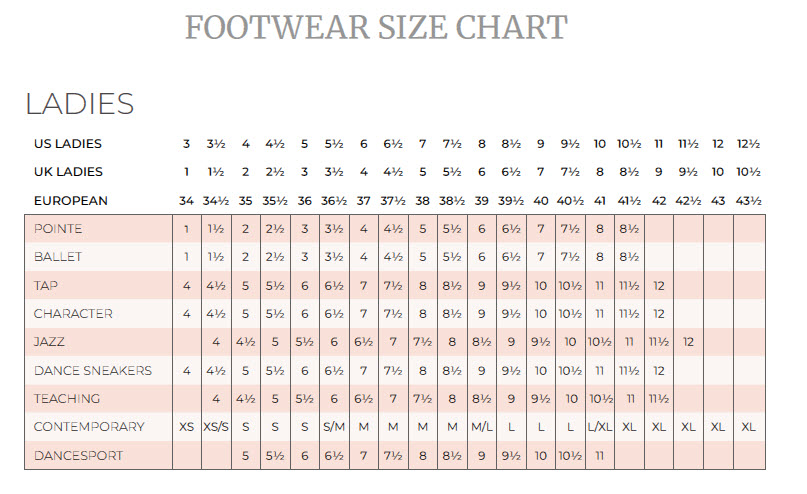Select the European row label

click(x=71, y=201)
